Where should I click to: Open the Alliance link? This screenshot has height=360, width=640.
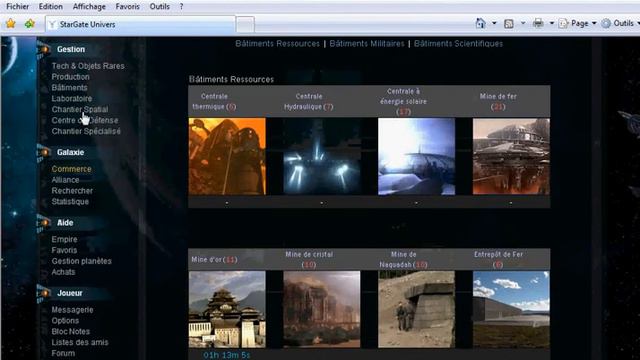click(65, 180)
